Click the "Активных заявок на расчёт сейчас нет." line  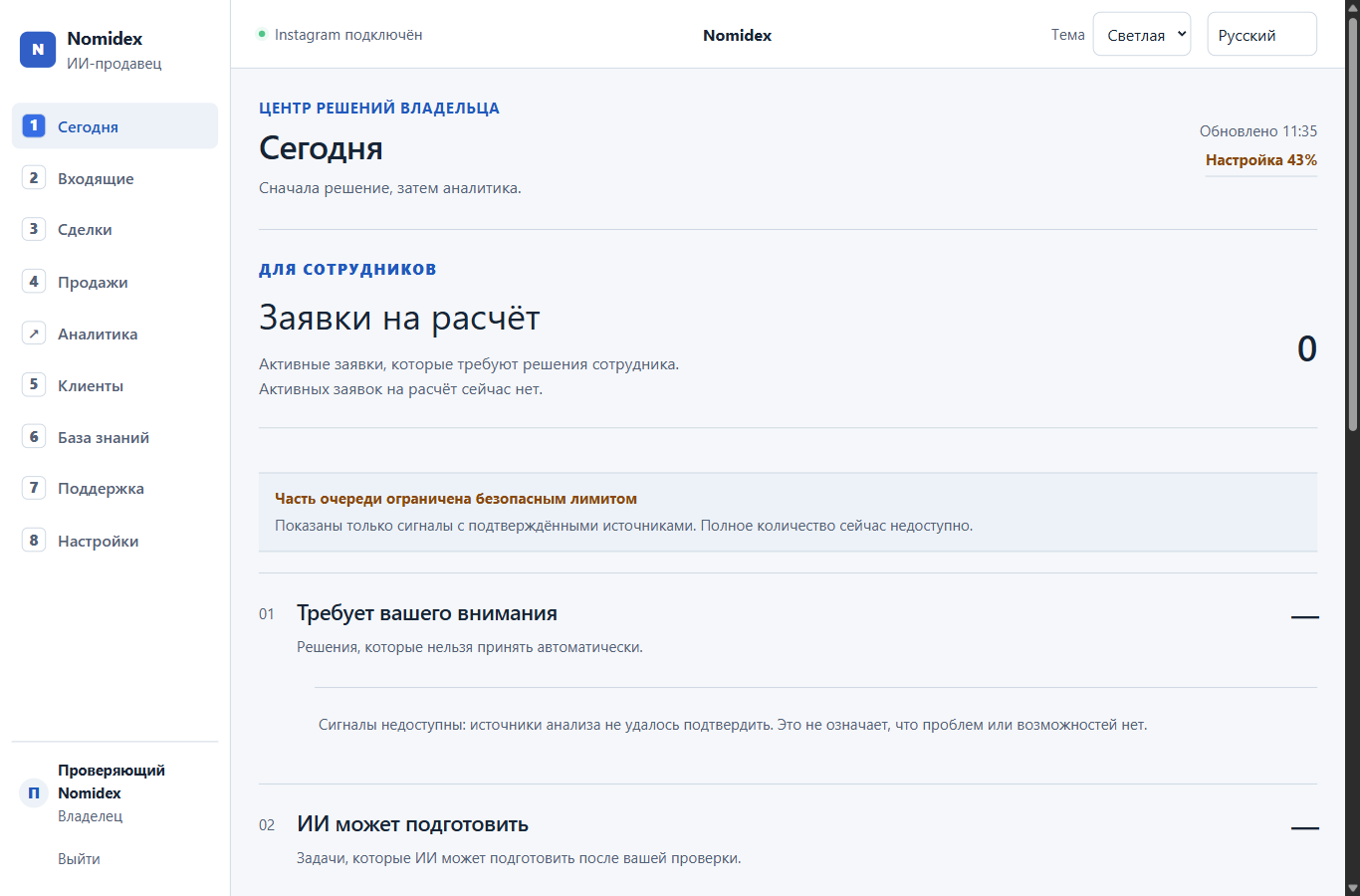click(401, 389)
